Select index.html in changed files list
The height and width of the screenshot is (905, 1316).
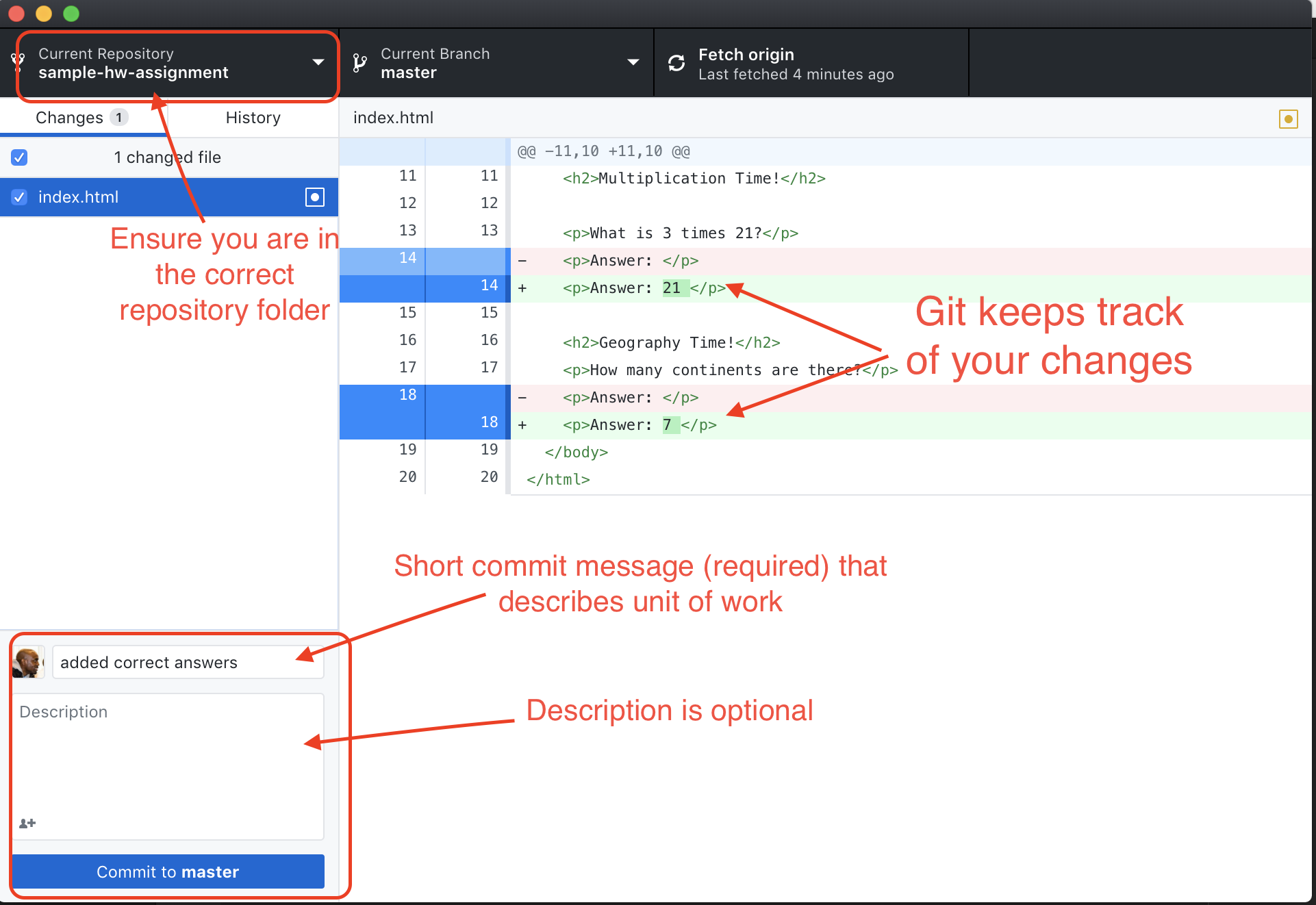click(169, 197)
